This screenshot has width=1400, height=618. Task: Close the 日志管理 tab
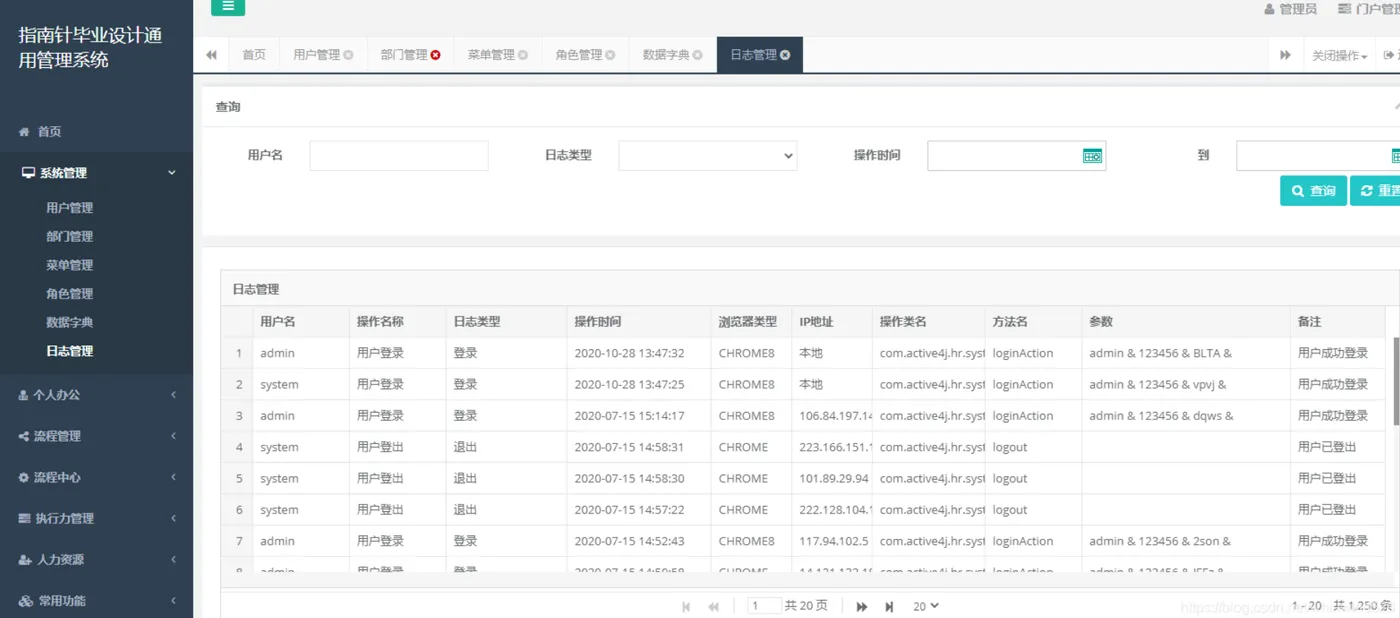tap(785, 55)
